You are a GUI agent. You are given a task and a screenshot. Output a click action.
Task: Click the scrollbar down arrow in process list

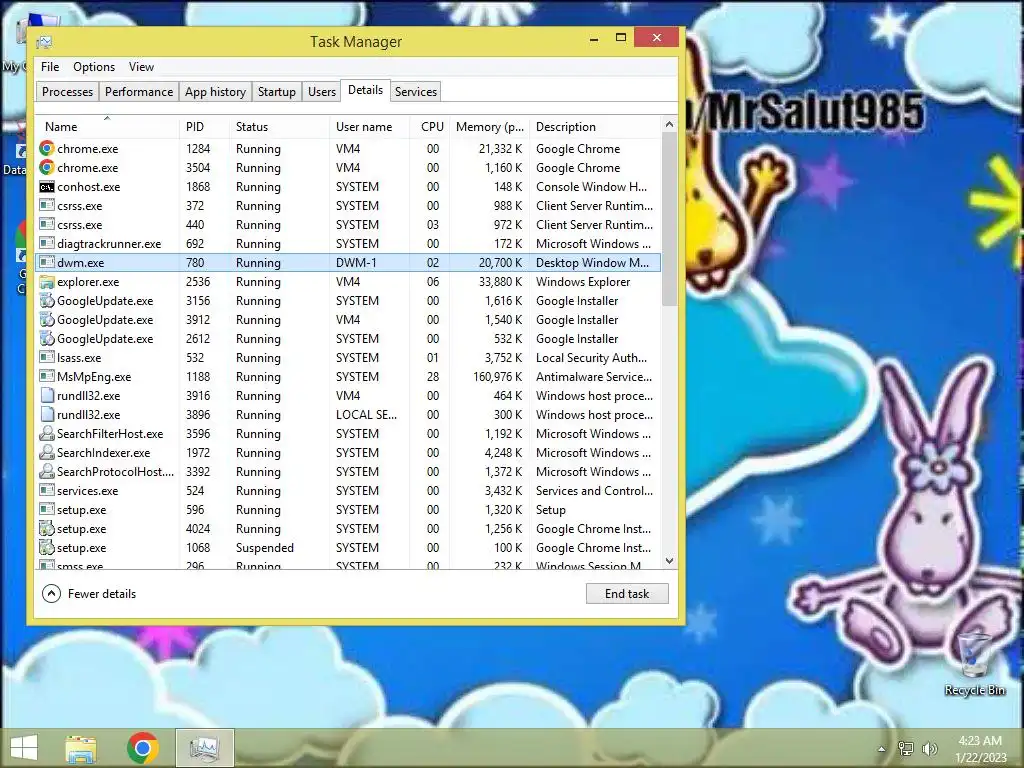pos(669,561)
